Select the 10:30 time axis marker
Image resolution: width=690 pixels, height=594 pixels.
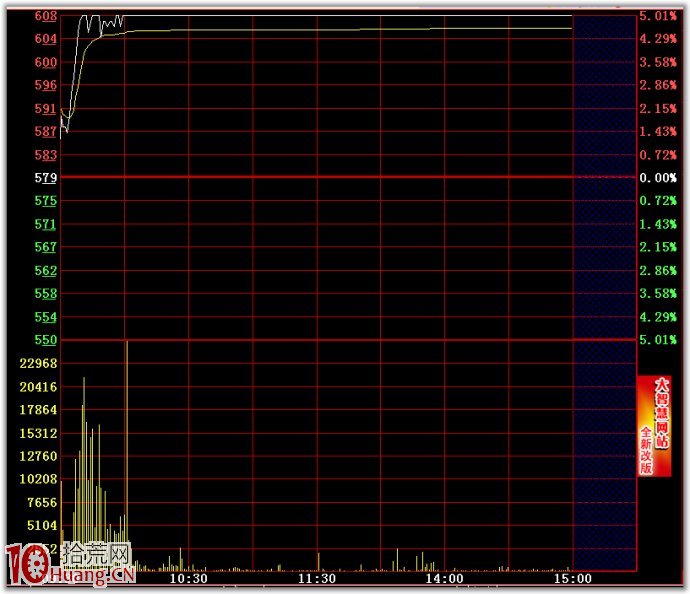pyautogui.click(x=188, y=579)
